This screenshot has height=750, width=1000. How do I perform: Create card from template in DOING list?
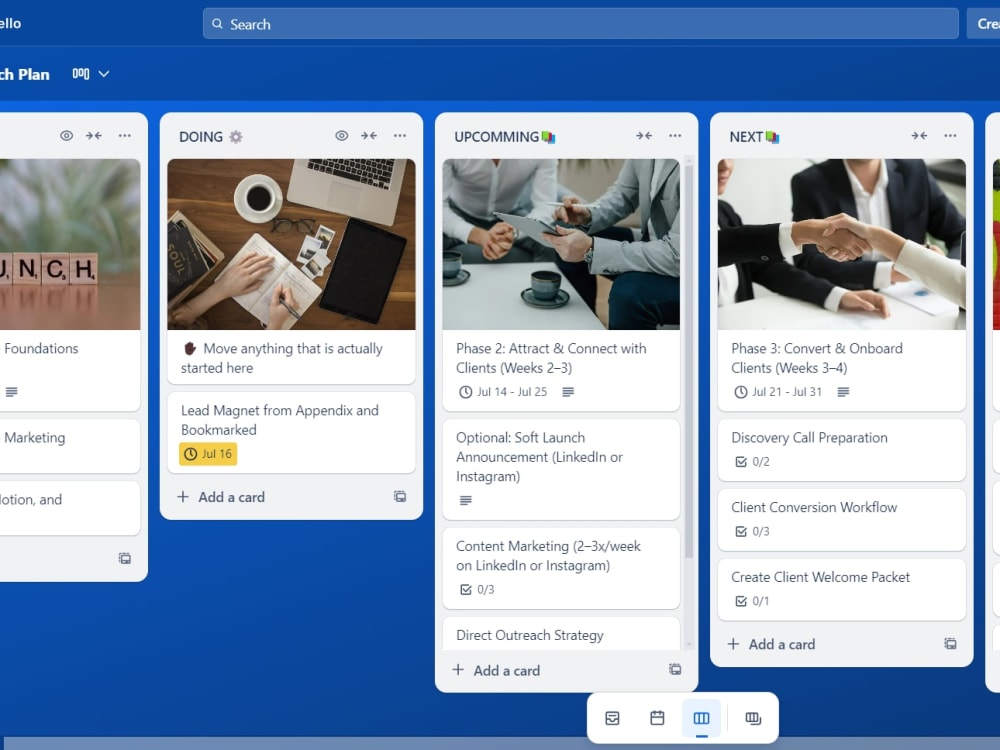(400, 496)
